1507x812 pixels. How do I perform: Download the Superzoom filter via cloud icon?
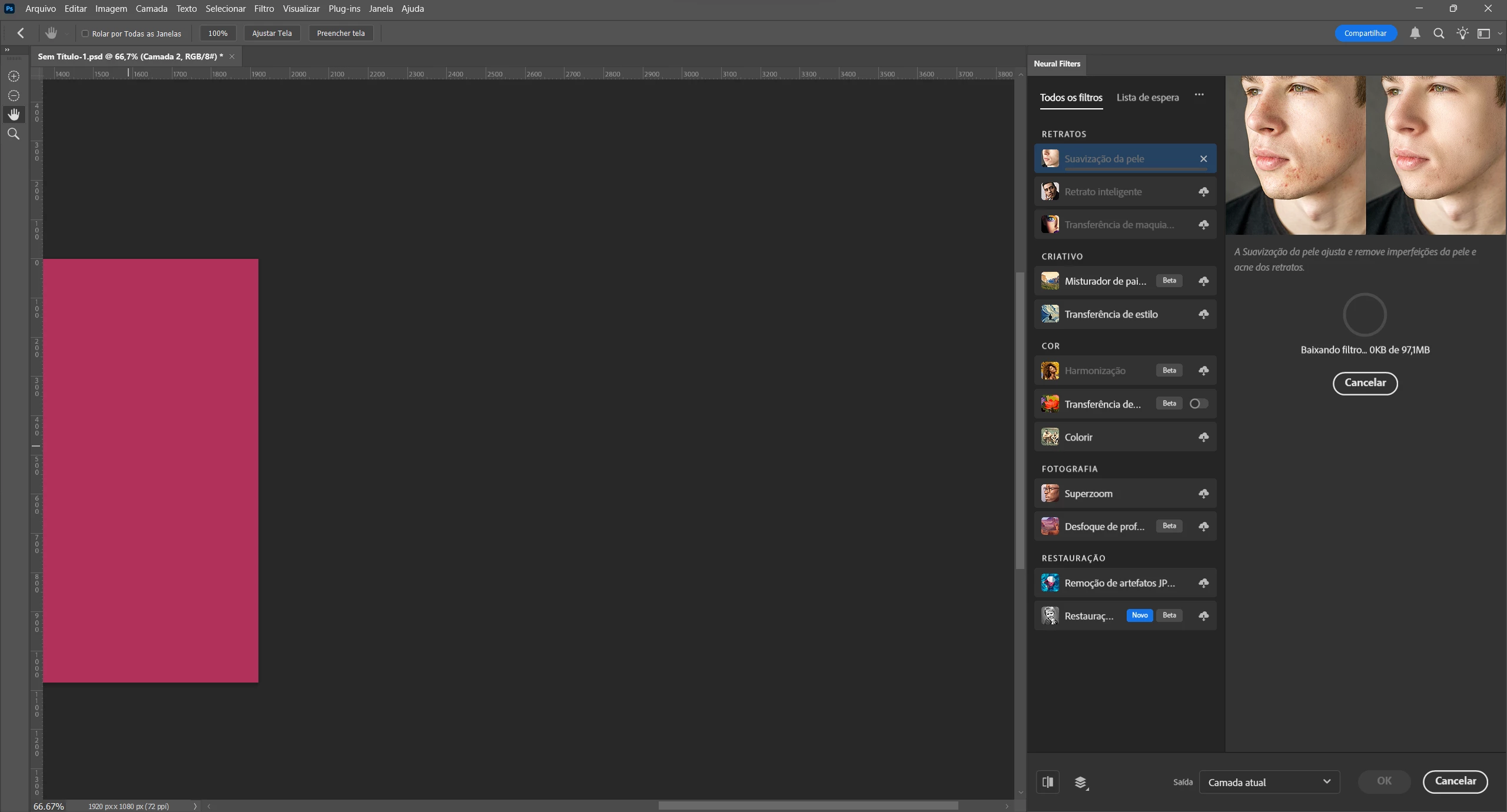pyautogui.click(x=1203, y=494)
